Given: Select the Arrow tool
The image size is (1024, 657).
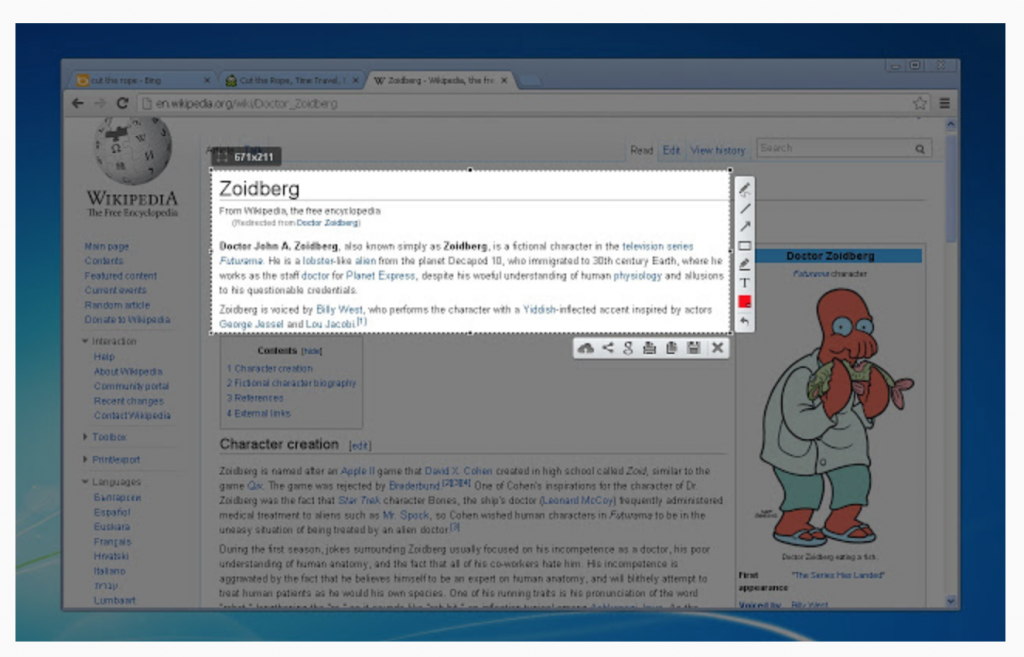Looking at the screenshot, I should pos(745,226).
